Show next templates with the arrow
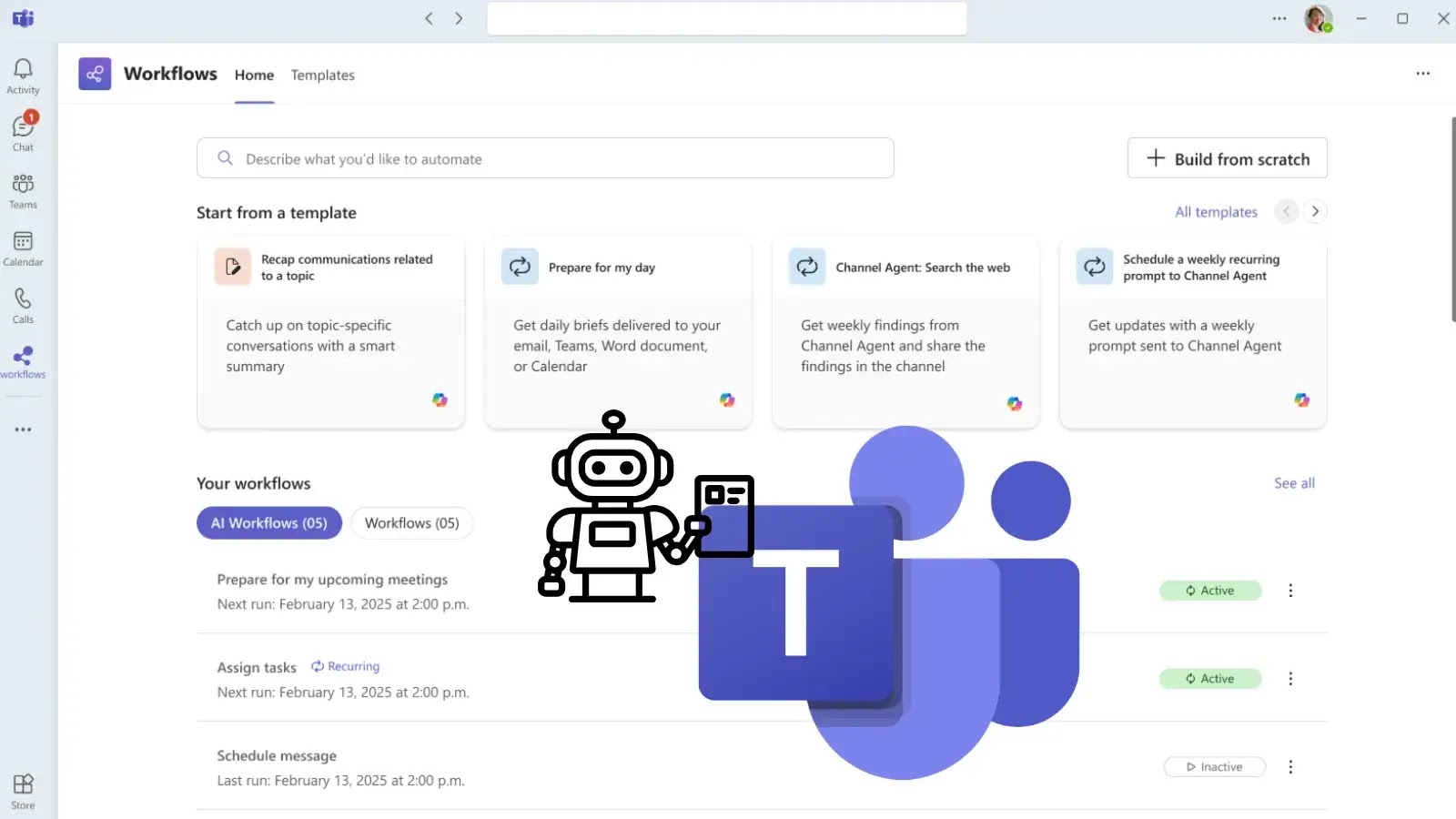The image size is (1456, 819). point(1315,210)
